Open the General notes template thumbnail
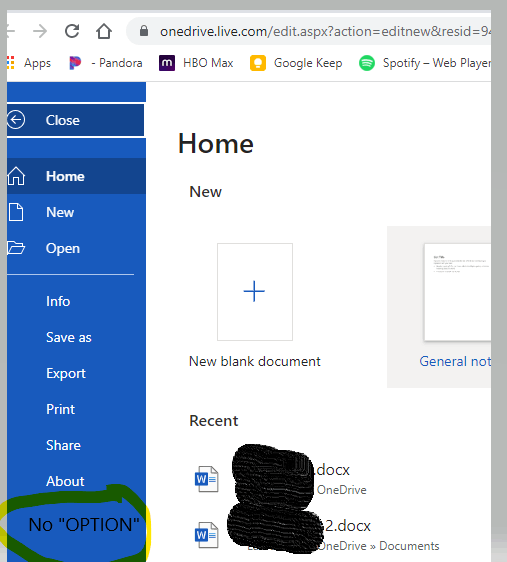507x562 pixels. click(x=458, y=292)
